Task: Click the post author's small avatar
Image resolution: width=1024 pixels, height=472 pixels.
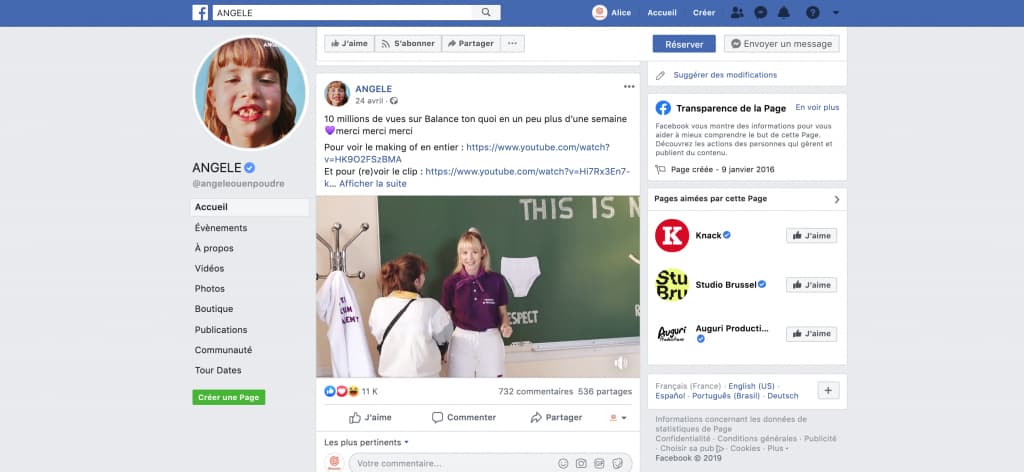Action: click(x=337, y=94)
